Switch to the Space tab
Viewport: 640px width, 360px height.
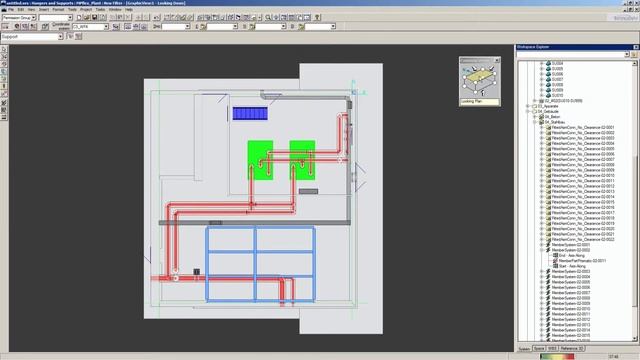pyautogui.click(x=539, y=349)
